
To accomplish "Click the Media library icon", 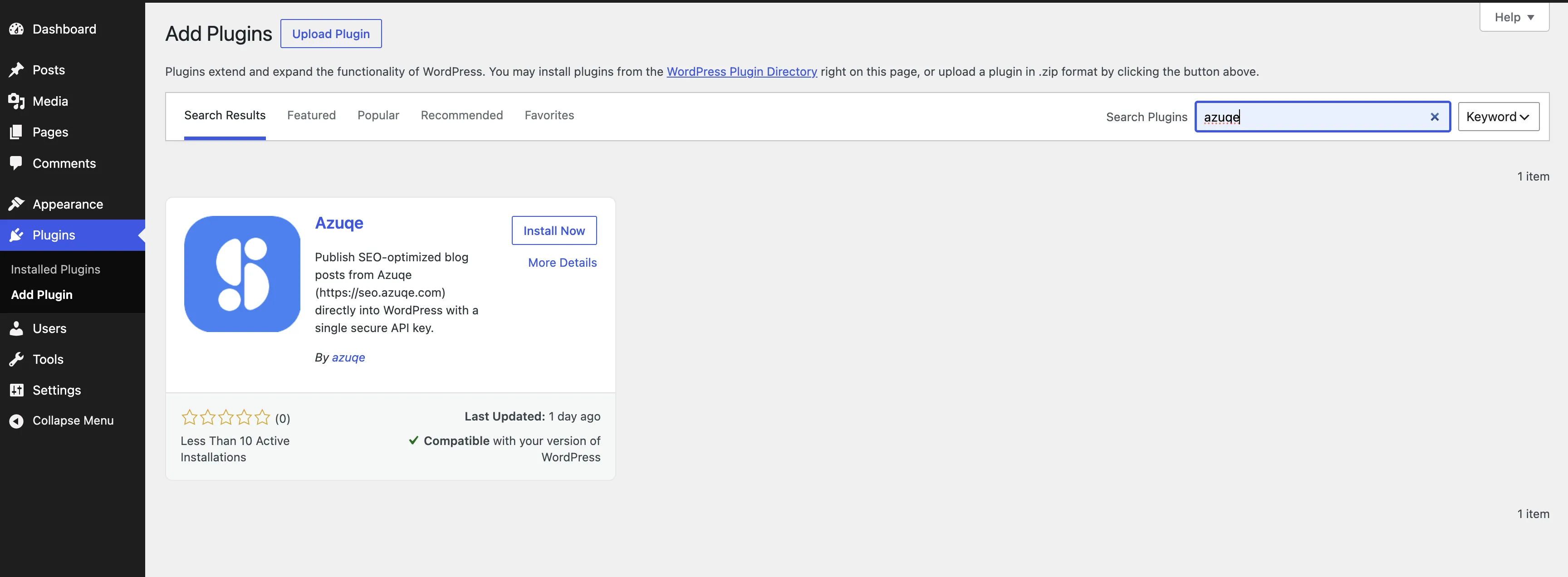I will [x=16, y=101].
